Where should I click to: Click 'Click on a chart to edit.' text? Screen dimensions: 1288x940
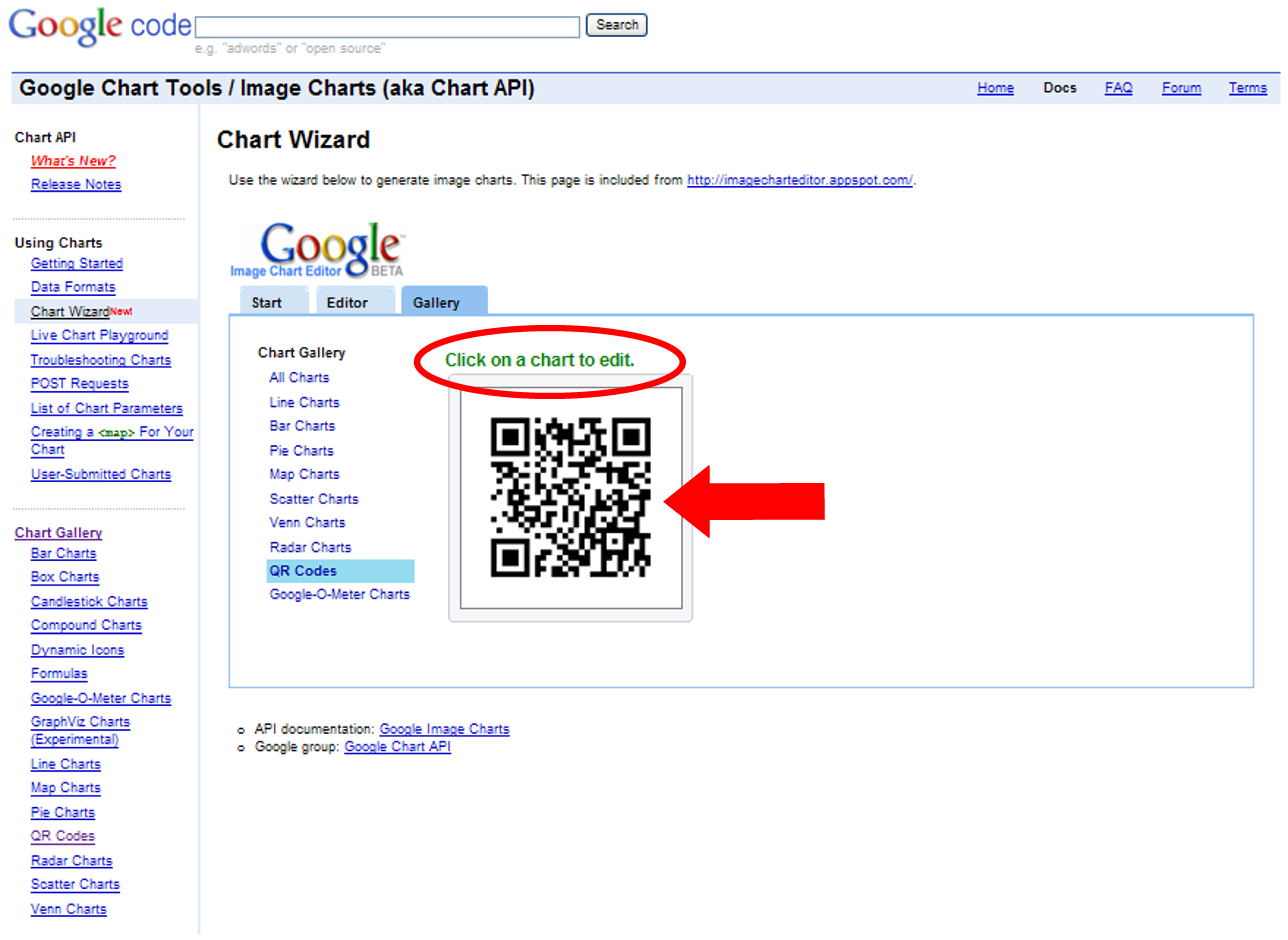(x=540, y=360)
